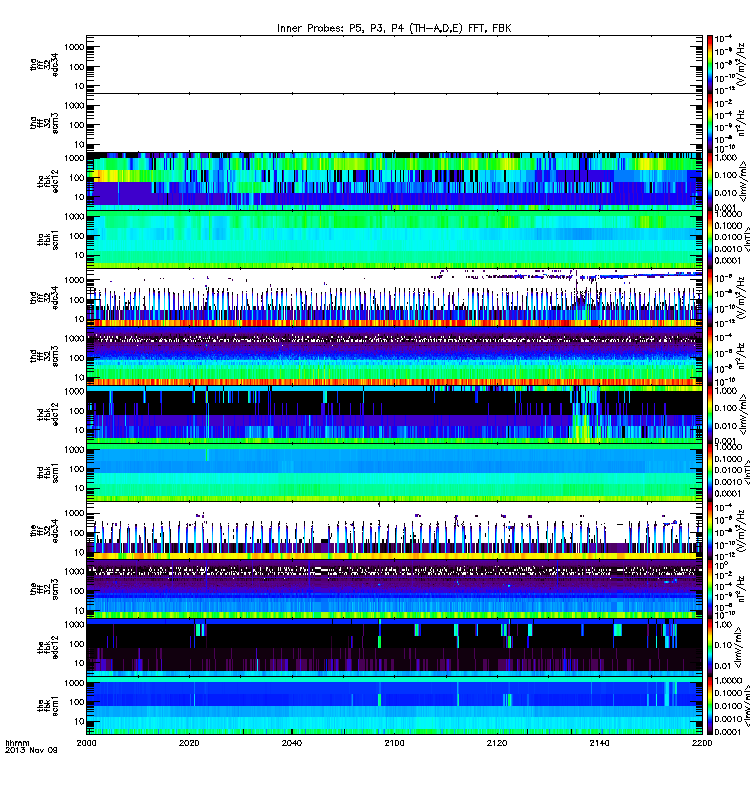Click the 2020 time axis label
Screen dimensions: 750x800
(x=189, y=742)
